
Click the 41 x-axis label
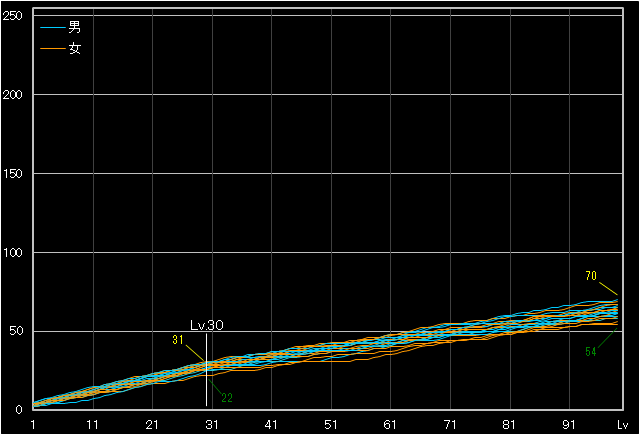tap(271, 425)
